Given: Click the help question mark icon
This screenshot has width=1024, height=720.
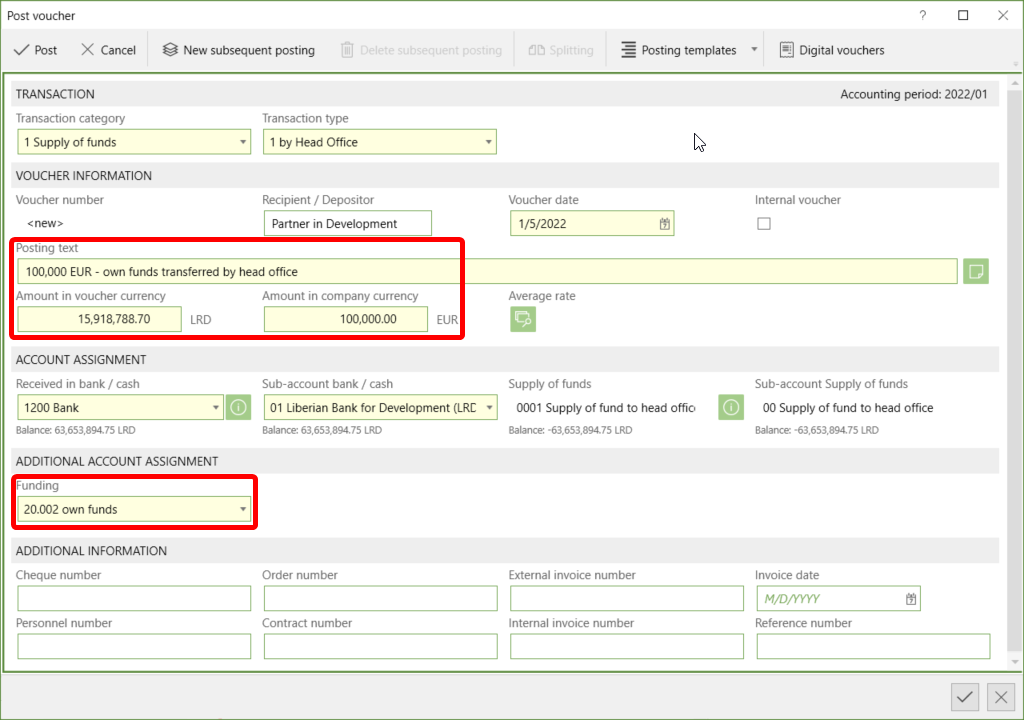Looking at the screenshot, I should (x=922, y=15).
